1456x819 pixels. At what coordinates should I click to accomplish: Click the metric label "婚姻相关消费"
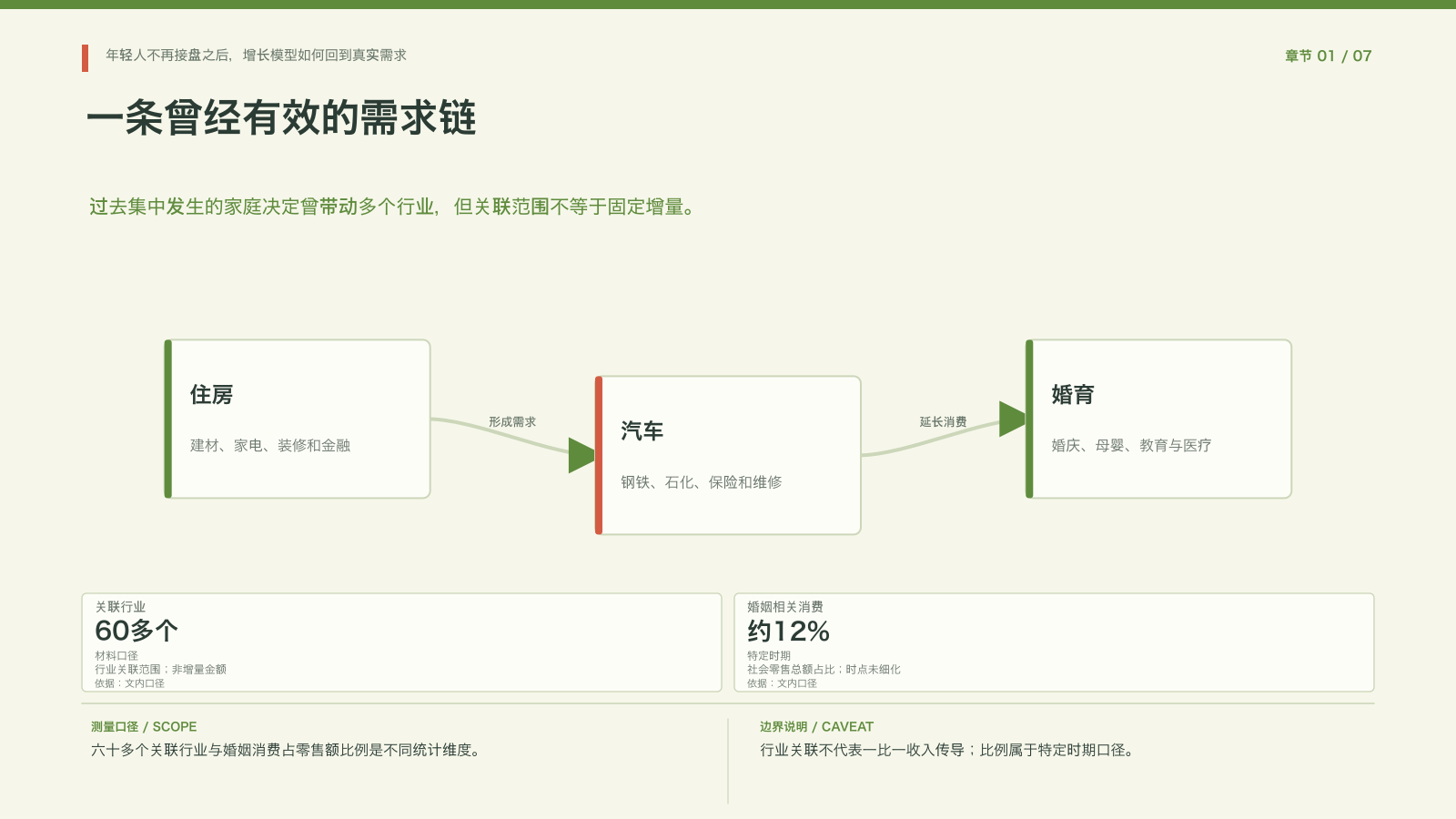point(785,607)
